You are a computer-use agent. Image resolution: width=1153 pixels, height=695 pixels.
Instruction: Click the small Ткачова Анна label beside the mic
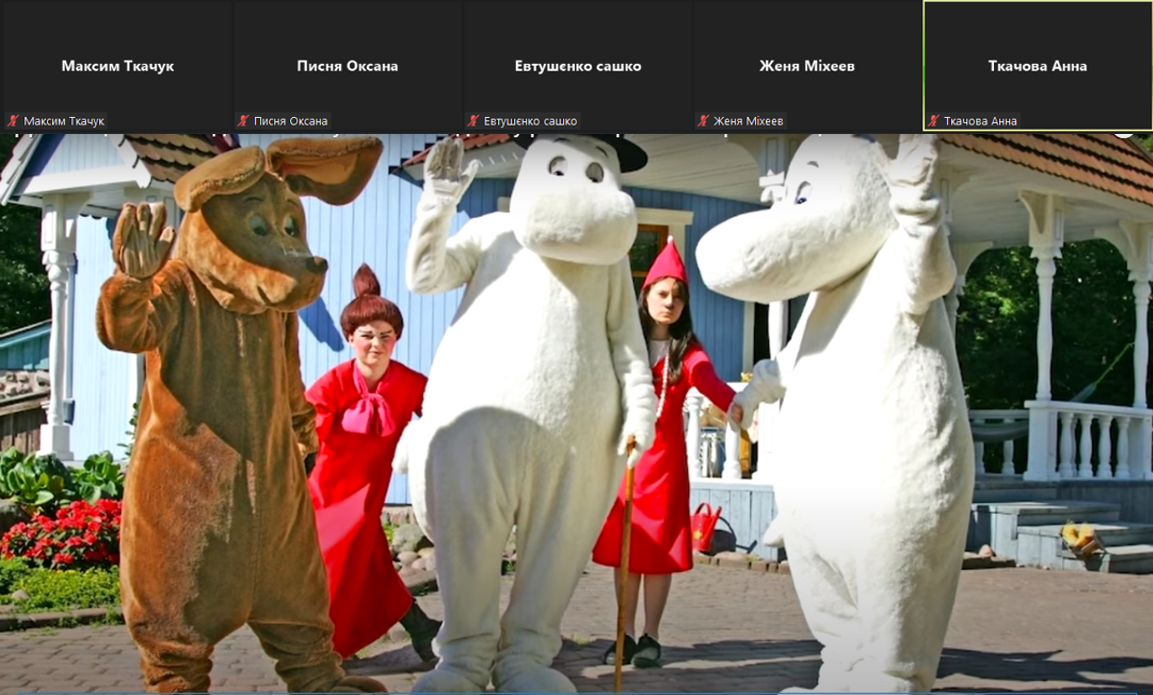980,121
